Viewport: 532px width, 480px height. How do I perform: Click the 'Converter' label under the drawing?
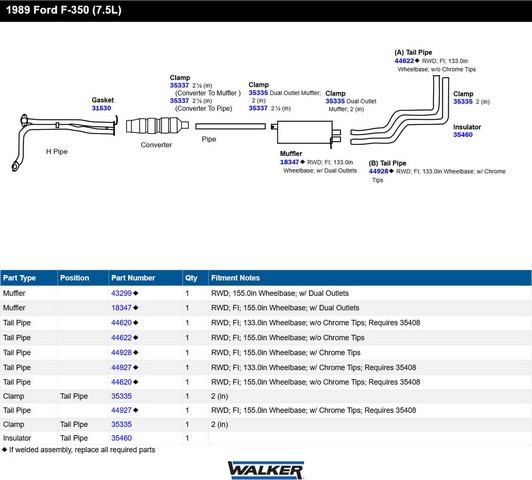click(x=156, y=145)
